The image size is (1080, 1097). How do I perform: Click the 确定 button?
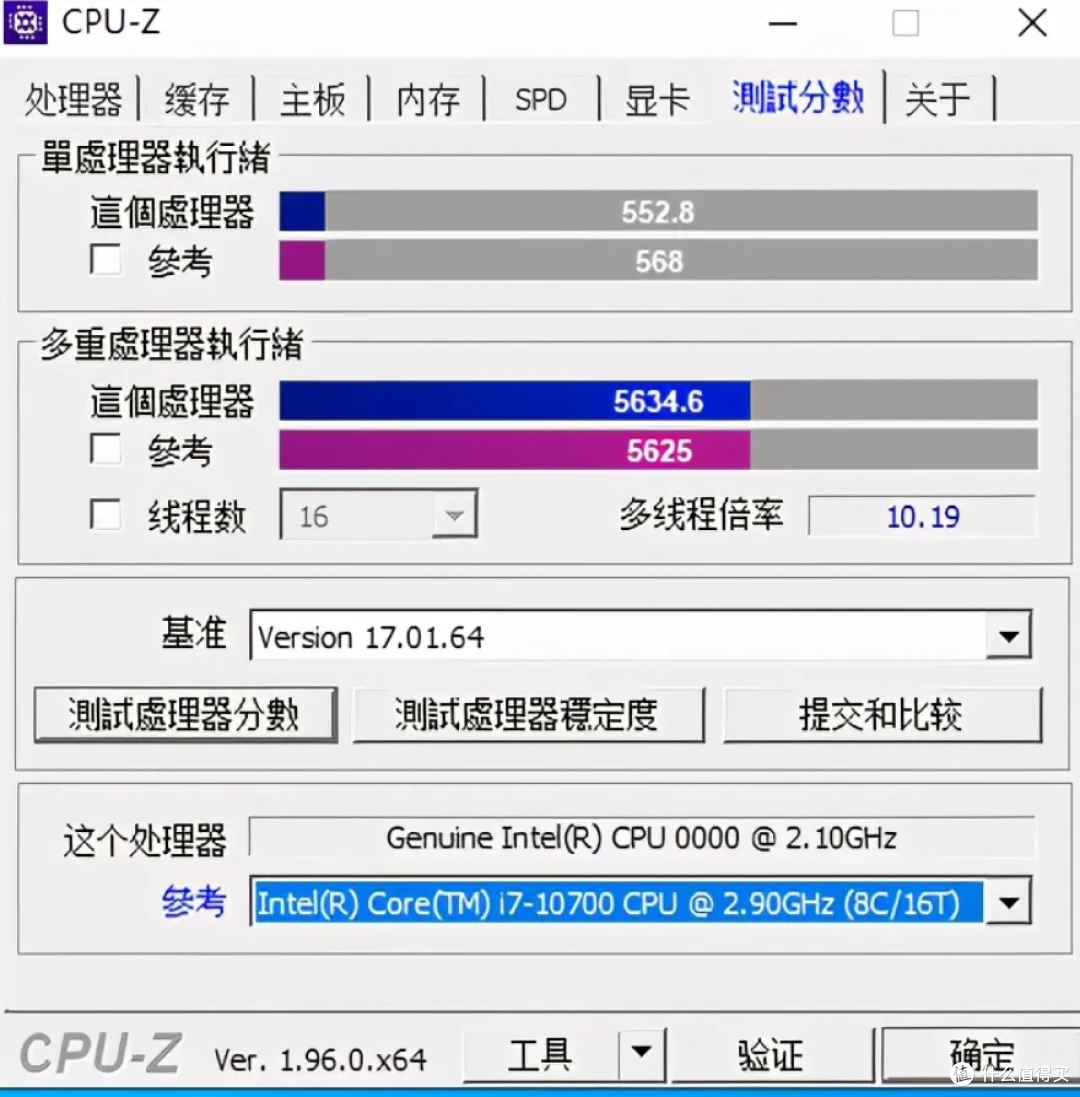pyautogui.click(x=981, y=1055)
